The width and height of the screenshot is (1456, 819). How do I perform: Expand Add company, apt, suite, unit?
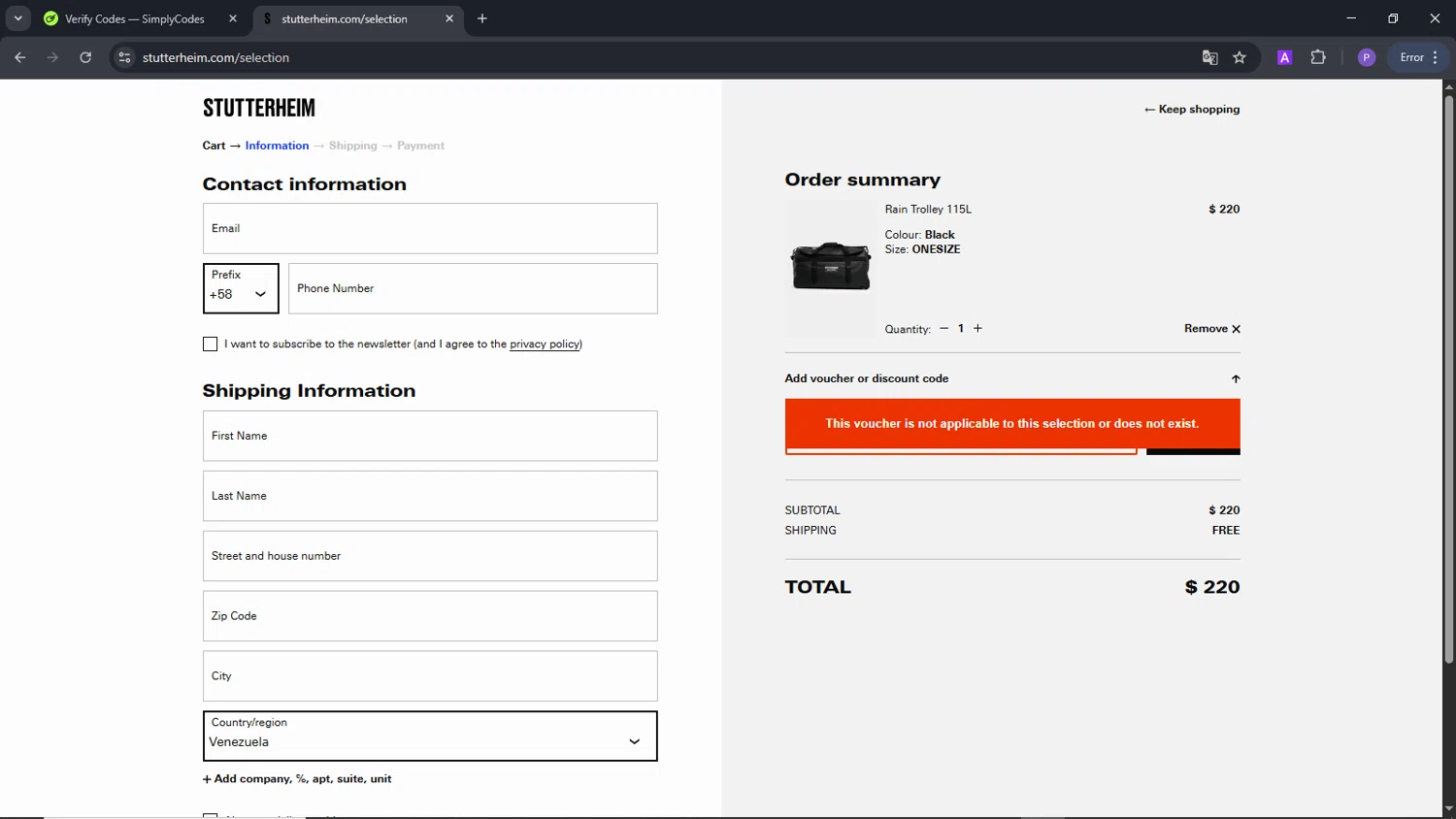297,779
